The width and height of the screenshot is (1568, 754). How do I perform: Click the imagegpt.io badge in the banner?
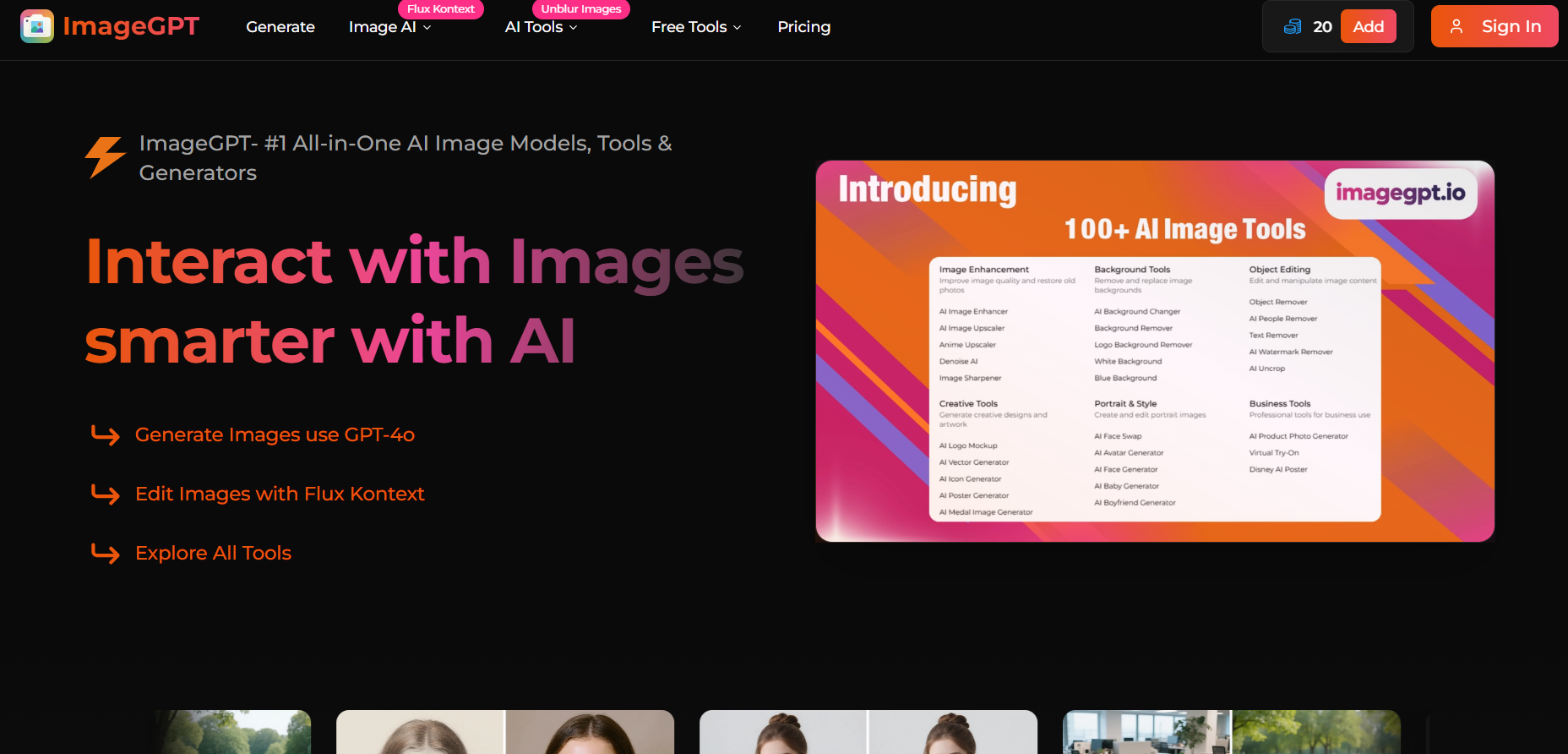tap(1401, 194)
